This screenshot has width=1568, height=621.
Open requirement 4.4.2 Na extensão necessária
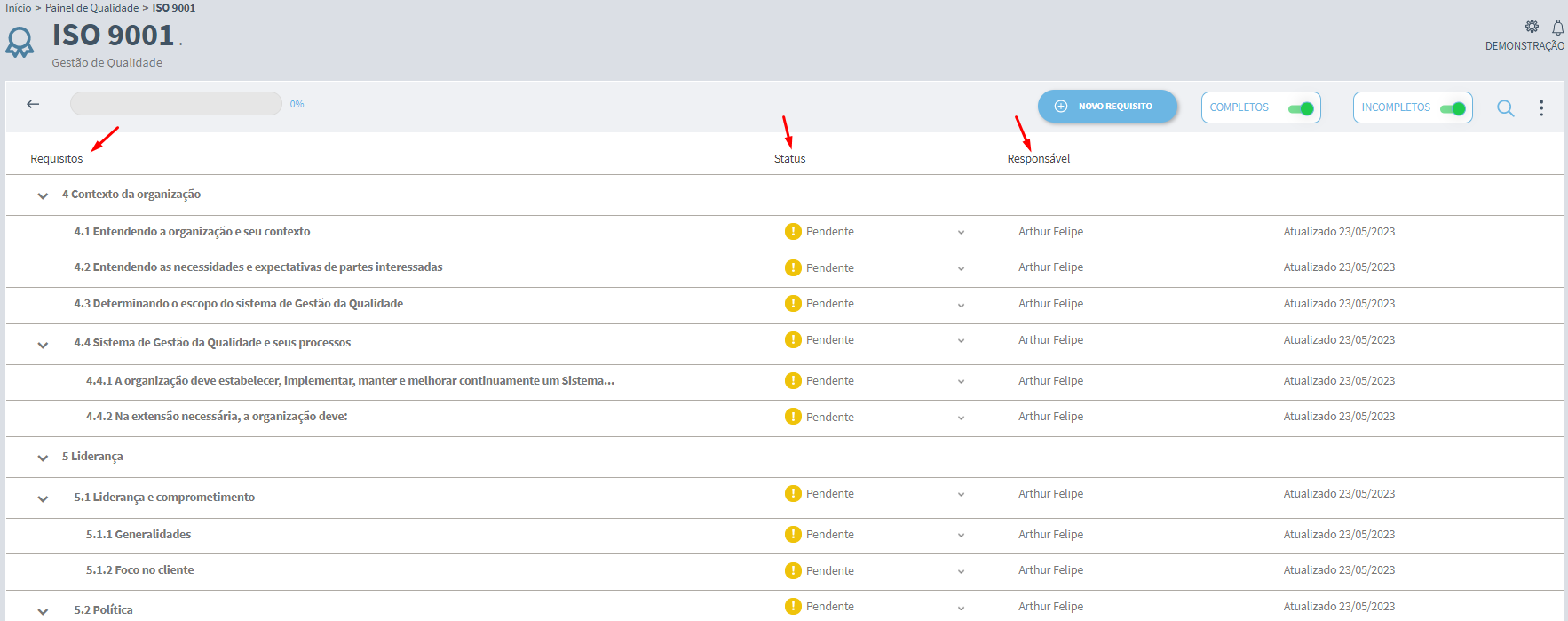pos(217,417)
